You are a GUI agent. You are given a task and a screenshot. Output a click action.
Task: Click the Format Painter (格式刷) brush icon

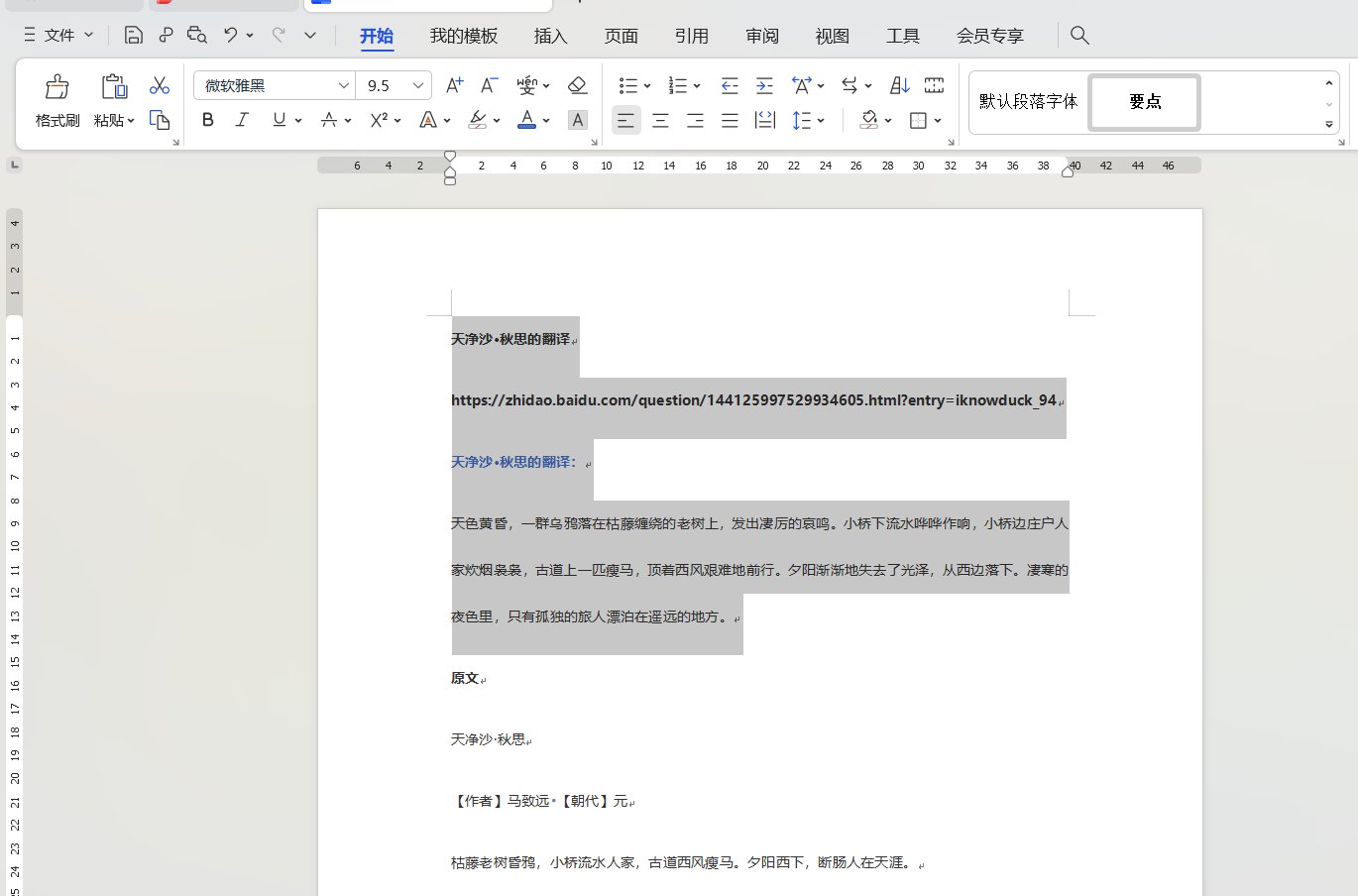click(57, 87)
